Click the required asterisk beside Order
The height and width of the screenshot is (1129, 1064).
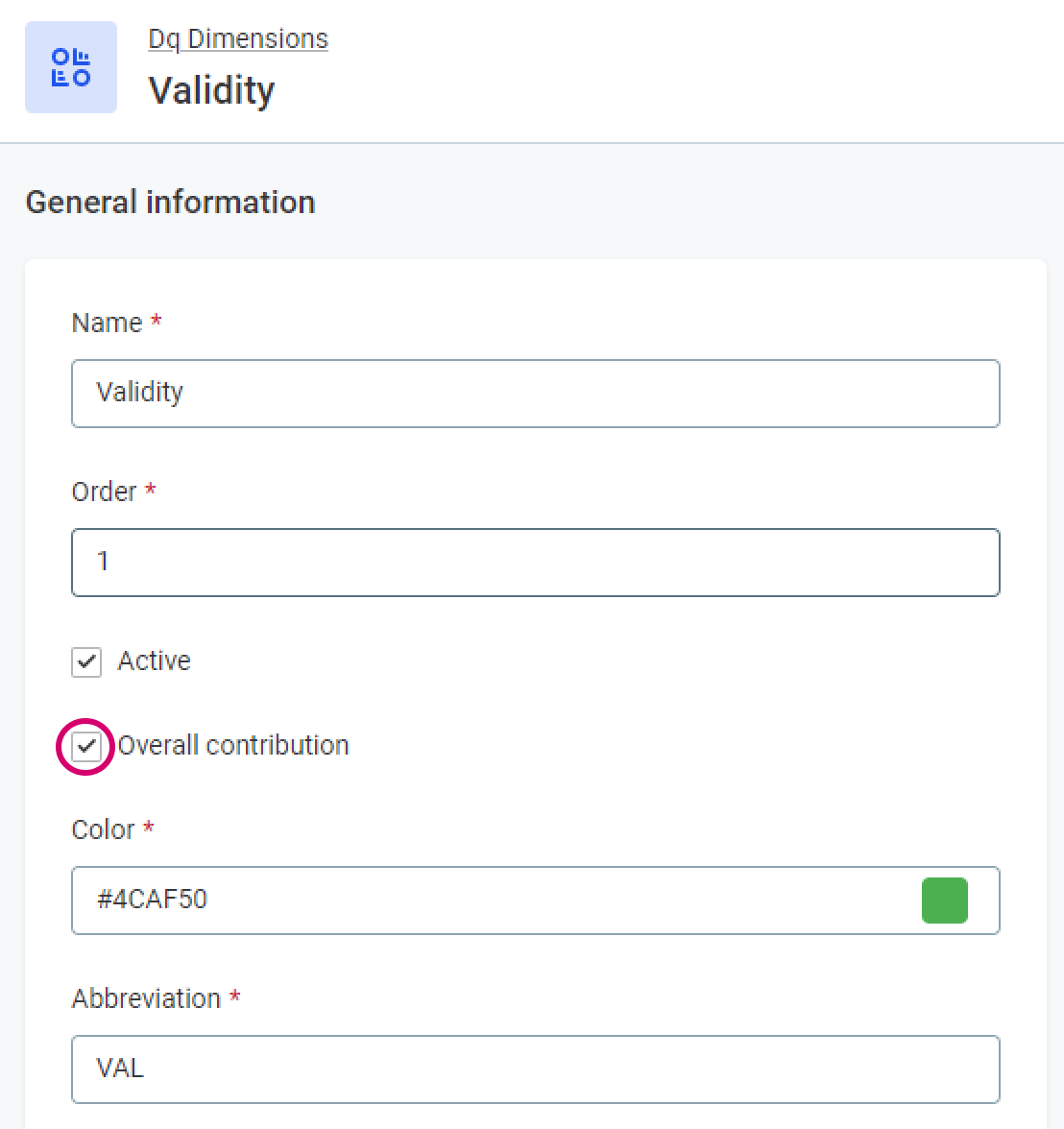[150, 490]
